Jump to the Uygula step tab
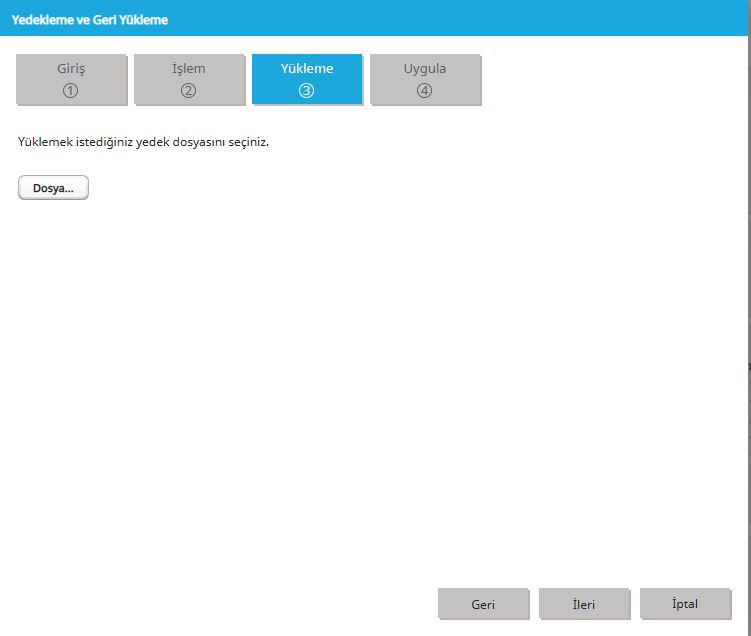This screenshot has height=636, width=751. (425, 79)
